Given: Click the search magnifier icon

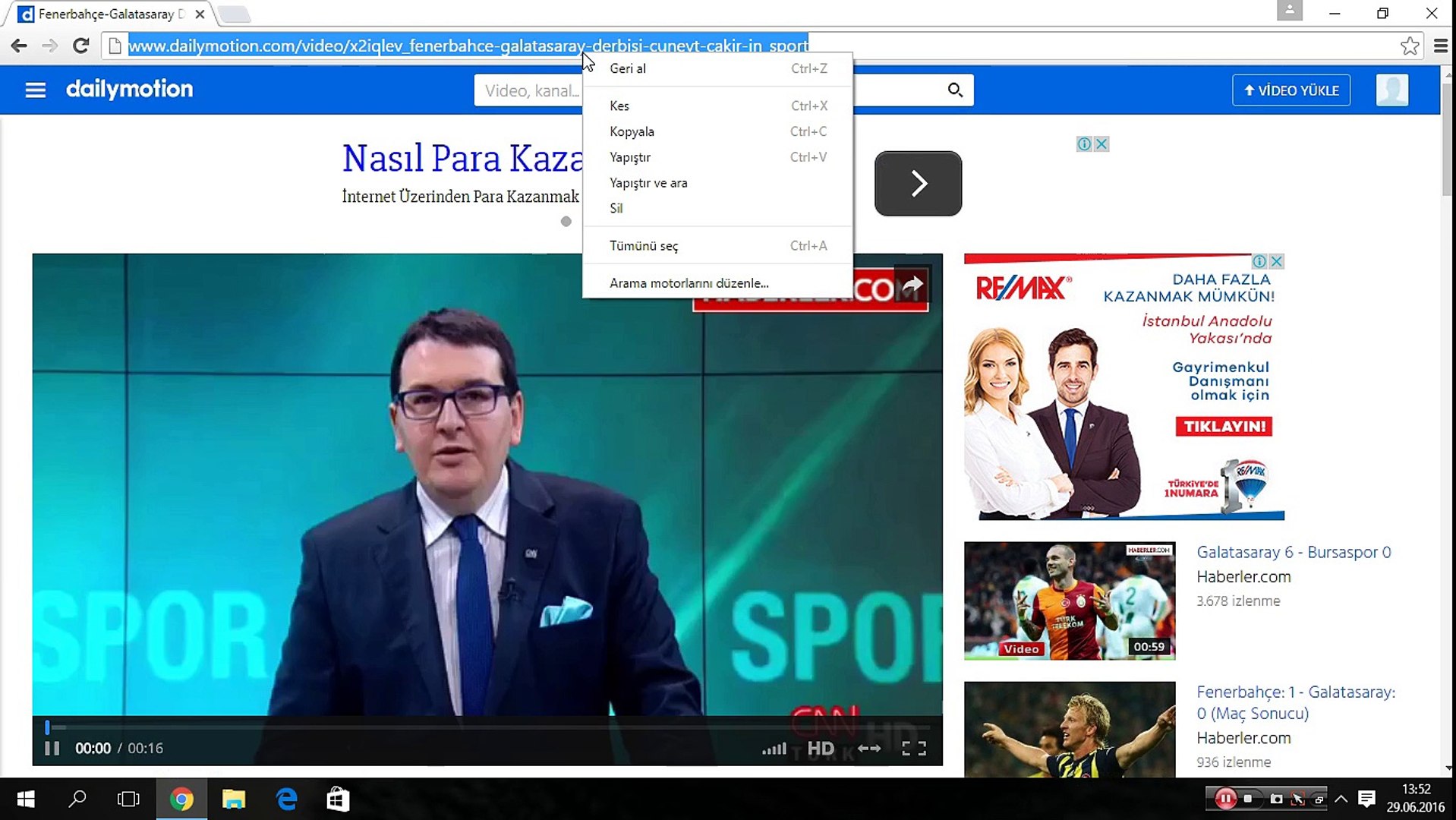Looking at the screenshot, I should 955,90.
